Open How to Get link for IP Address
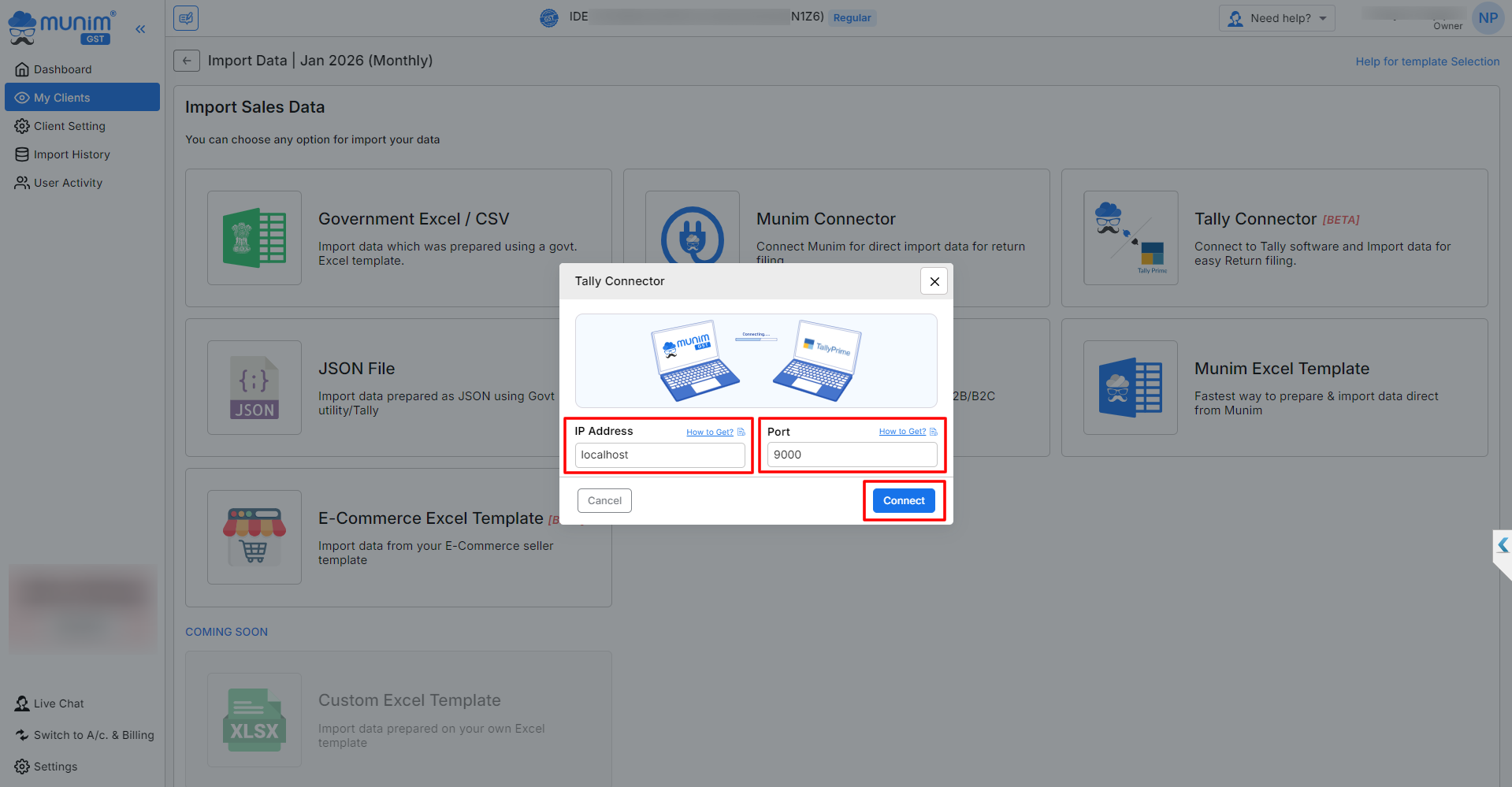This screenshot has width=1512, height=787. pos(709,432)
